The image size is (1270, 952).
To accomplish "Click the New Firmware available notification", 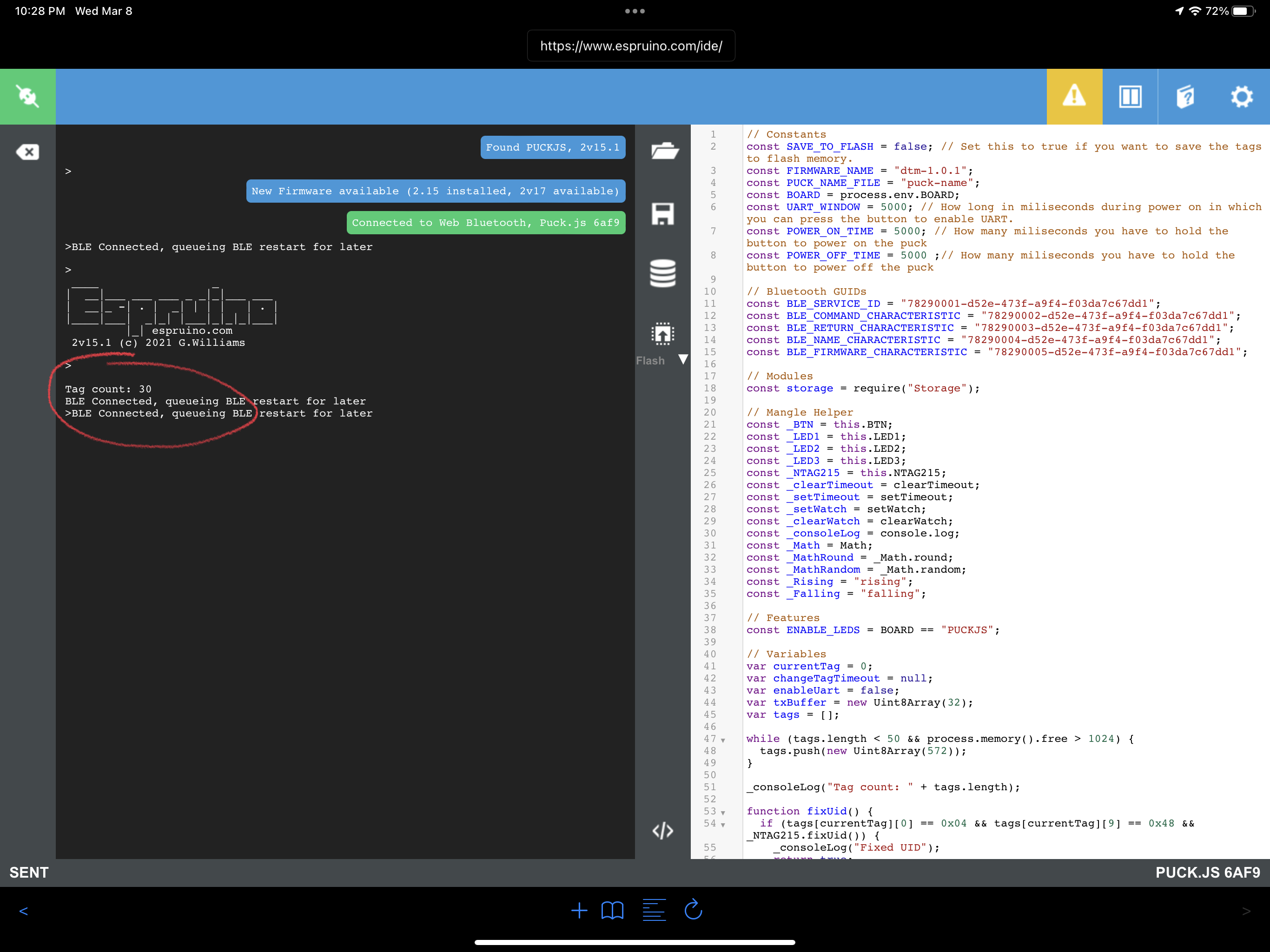I will point(435,191).
